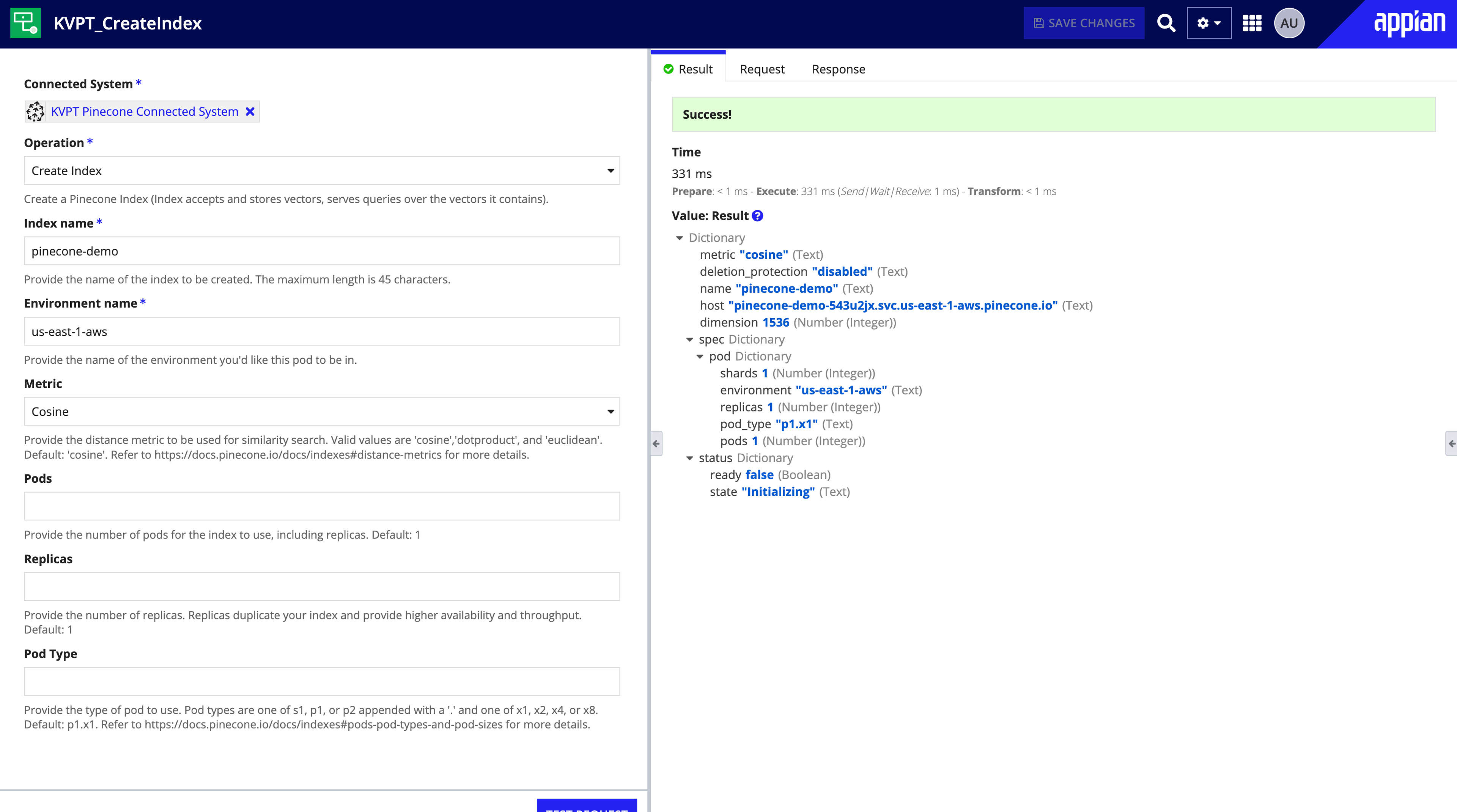Click the Appian logo
The height and width of the screenshot is (812, 1457).
point(1410,23)
